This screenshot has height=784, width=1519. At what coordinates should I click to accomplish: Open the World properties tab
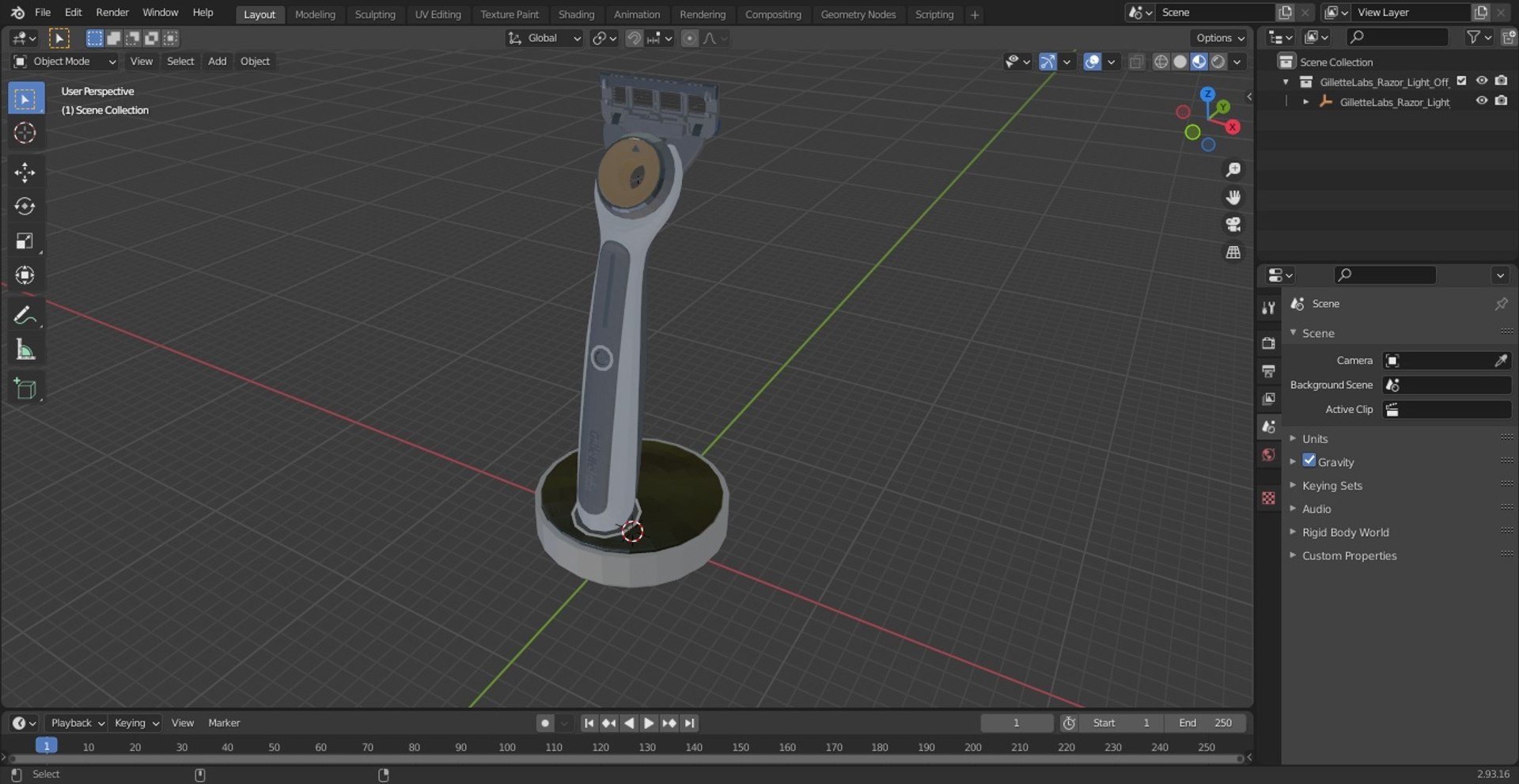pos(1268,455)
